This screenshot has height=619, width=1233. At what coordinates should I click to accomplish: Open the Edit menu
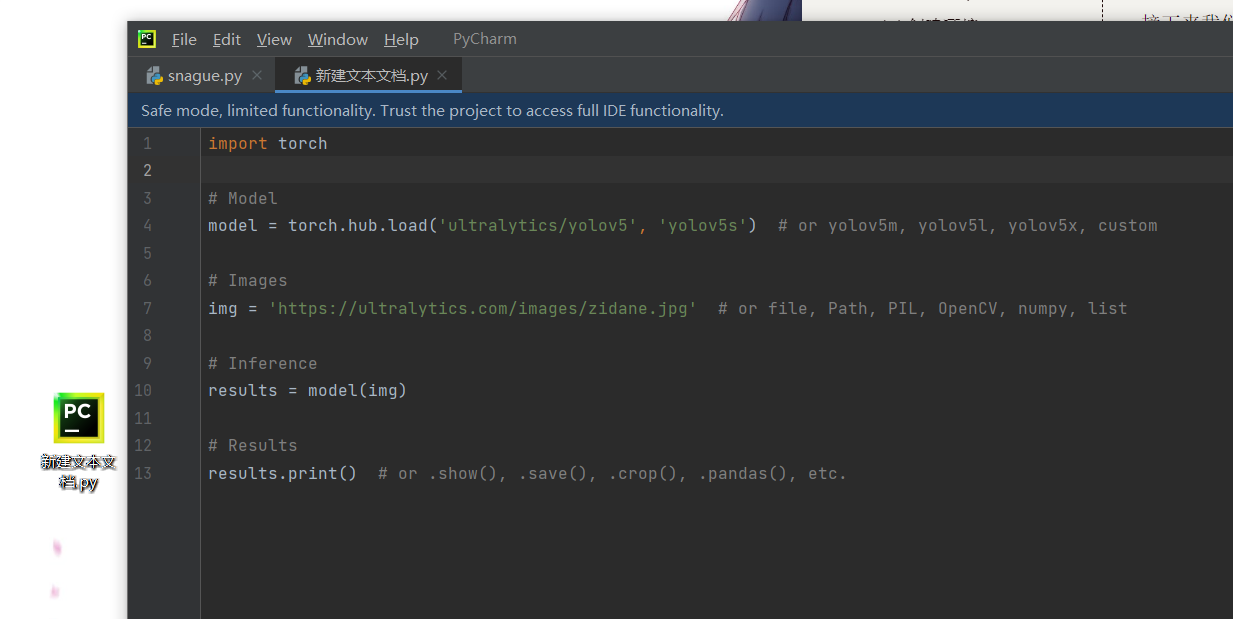[x=227, y=40]
